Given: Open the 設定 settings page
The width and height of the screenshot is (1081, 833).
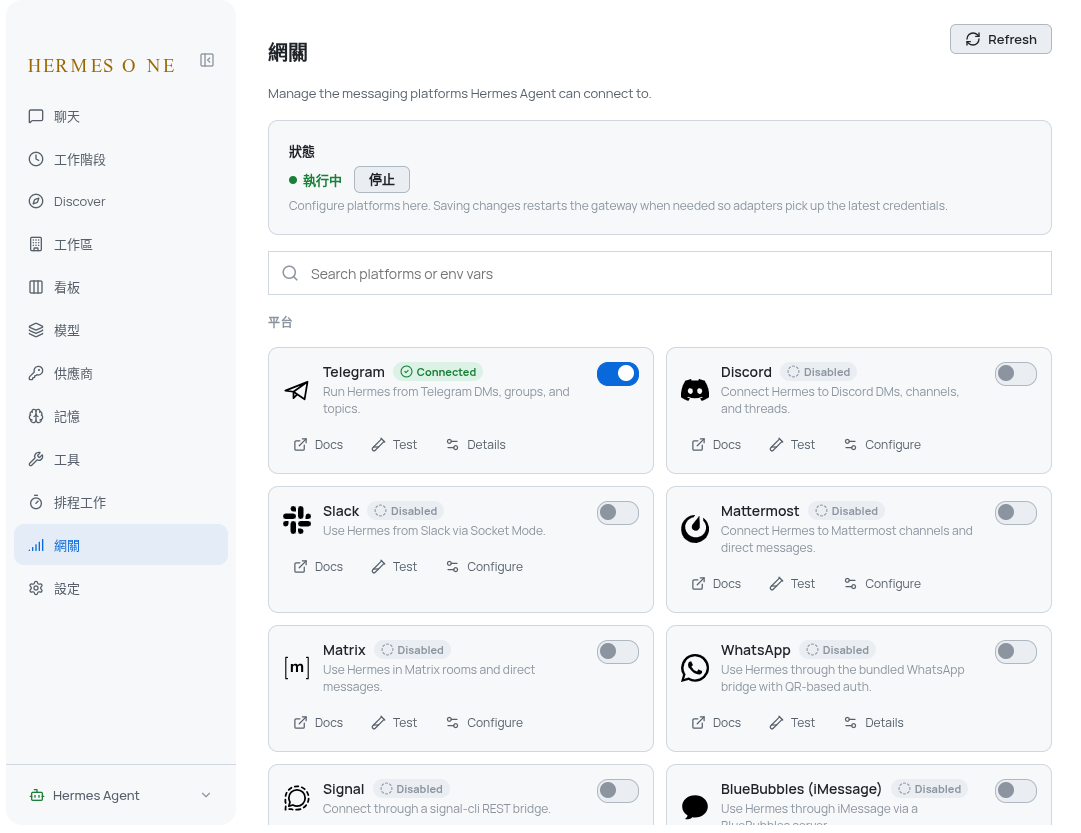Looking at the screenshot, I should pos(121,588).
